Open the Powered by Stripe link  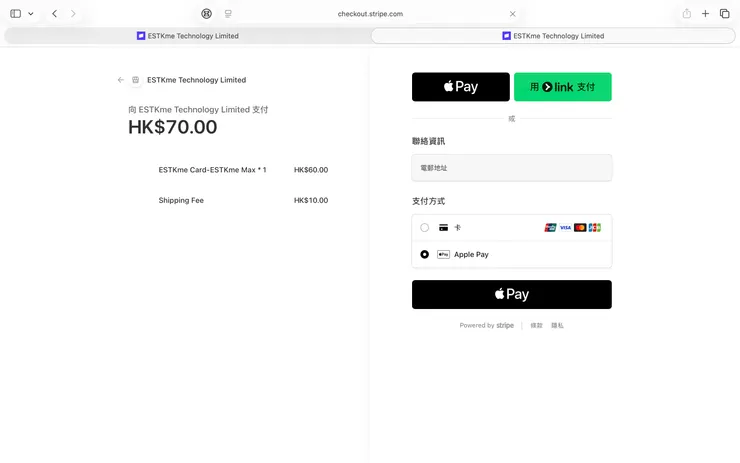487,326
